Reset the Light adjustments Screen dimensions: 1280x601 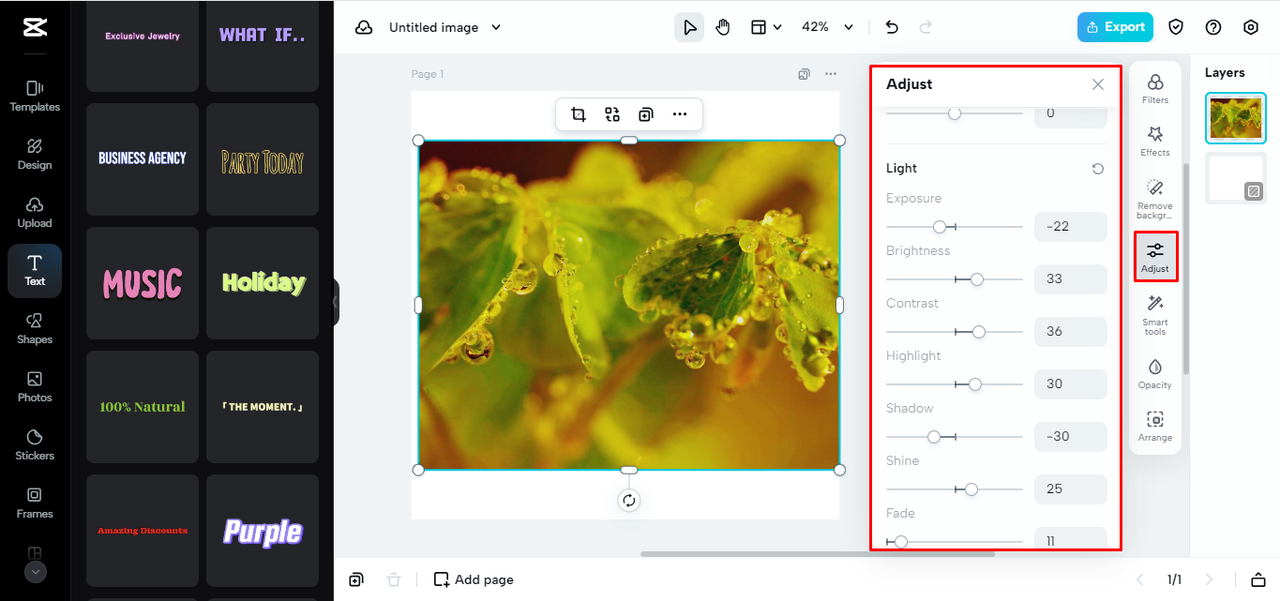click(x=1098, y=169)
